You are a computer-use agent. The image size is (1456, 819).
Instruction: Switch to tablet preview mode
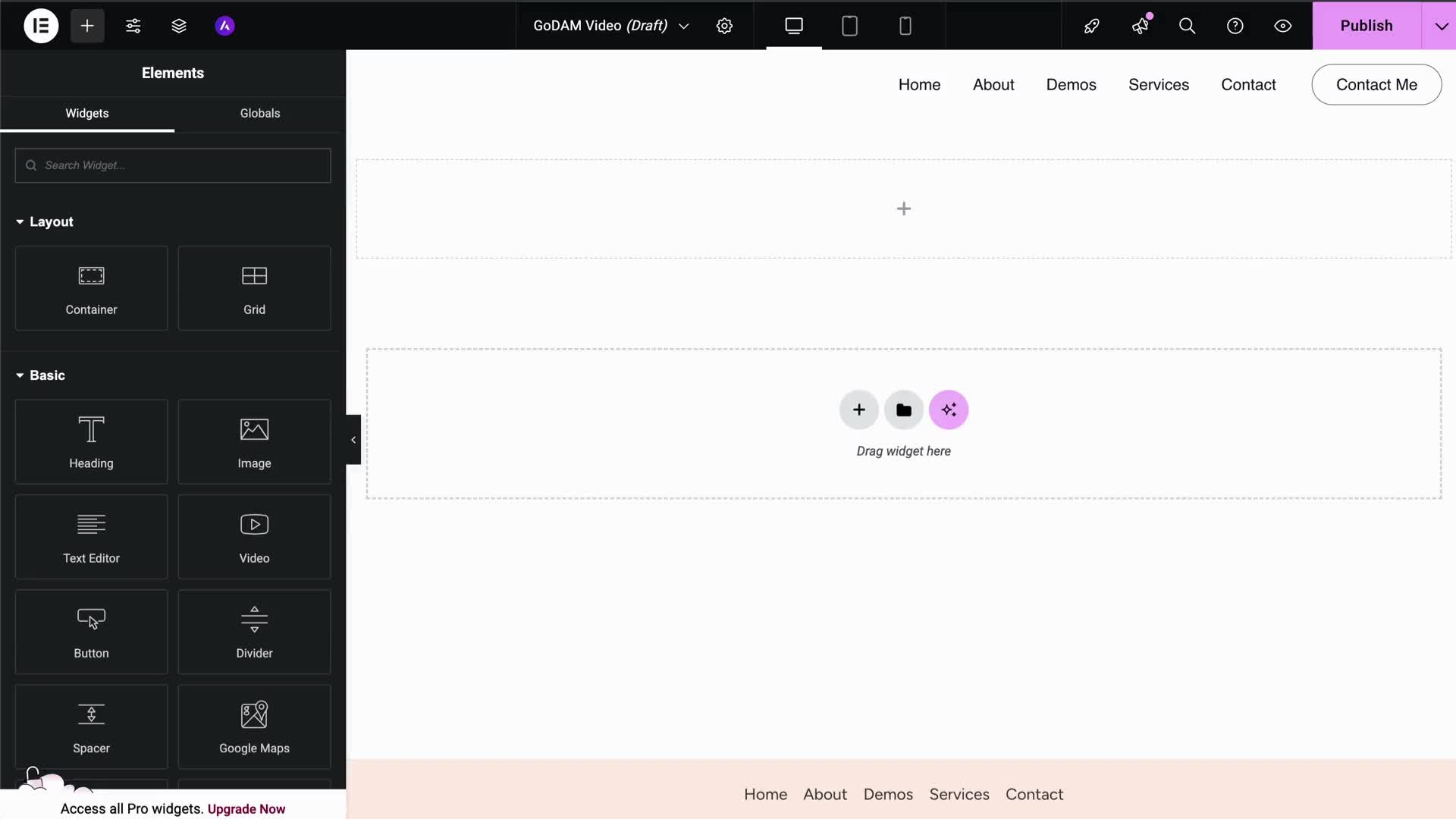pos(849,25)
